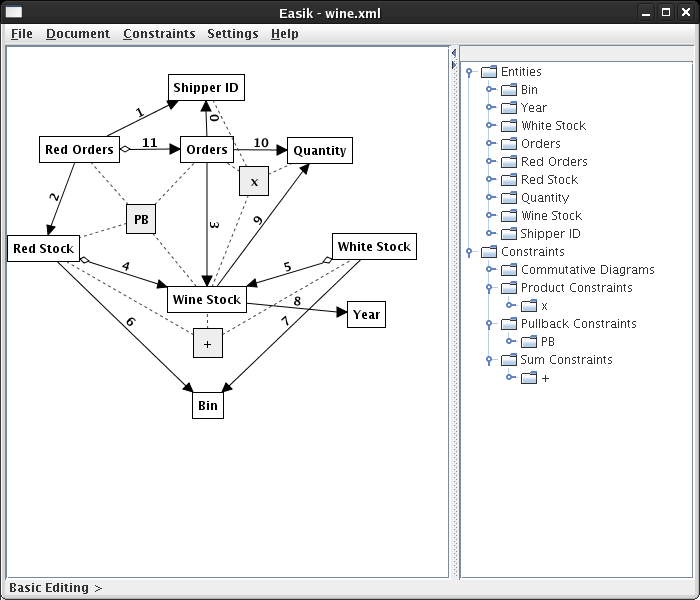The width and height of the screenshot is (700, 600).
Task: Click the Wine Stock entity box in diagram
Action: [206, 299]
